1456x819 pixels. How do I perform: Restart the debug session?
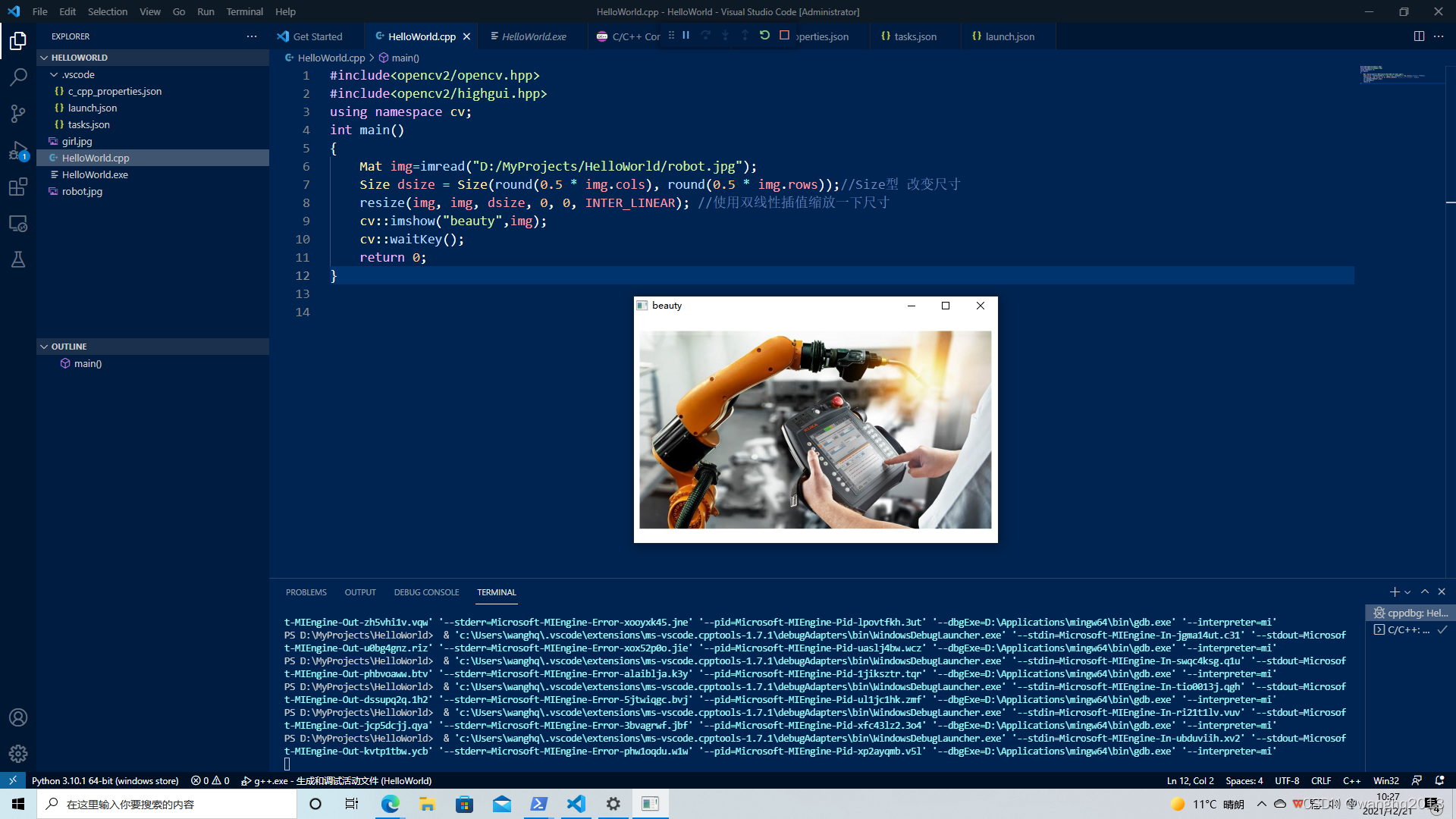pos(764,36)
